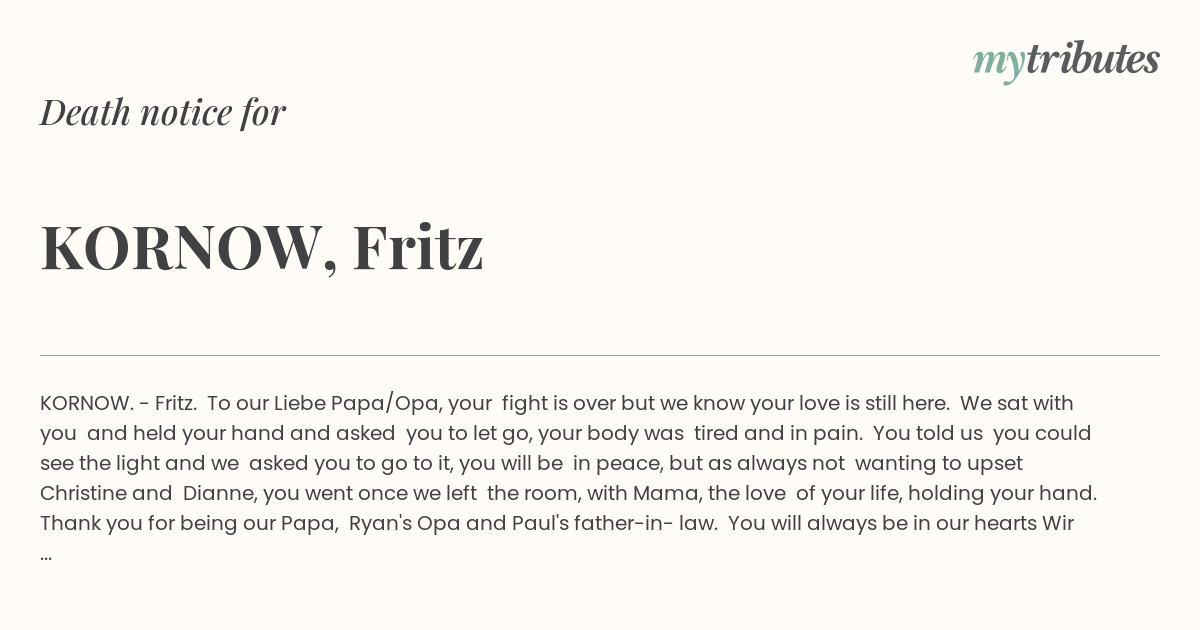Click the mytributes logo
The height and width of the screenshot is (630, 1200).
pos(1066,61)
